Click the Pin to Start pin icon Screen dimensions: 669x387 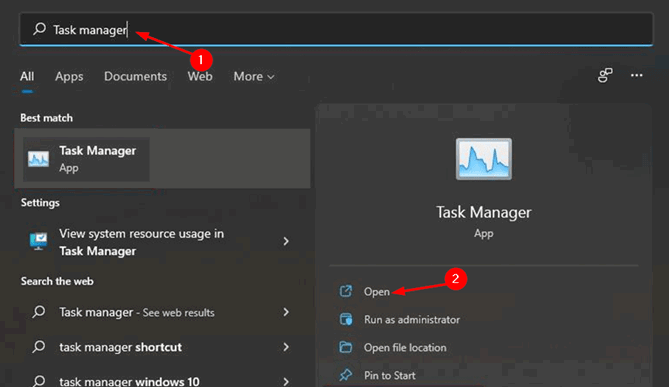click(x=346, y=375)
